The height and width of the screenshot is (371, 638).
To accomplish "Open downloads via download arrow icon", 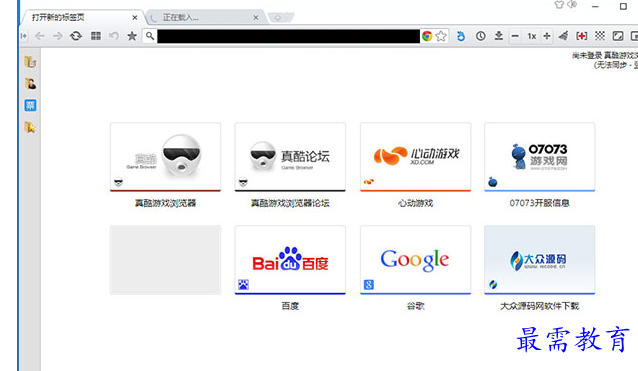I will point(498,36).
